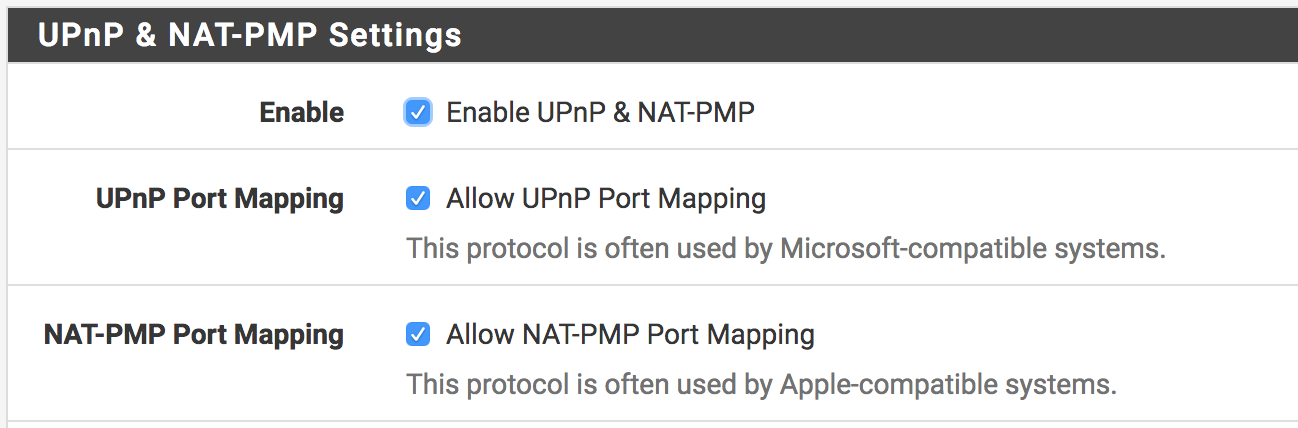This screenshot has width=1298, height=428.
Task: Click the help text mentioning Apple-compatible systems
Action: 760,384
